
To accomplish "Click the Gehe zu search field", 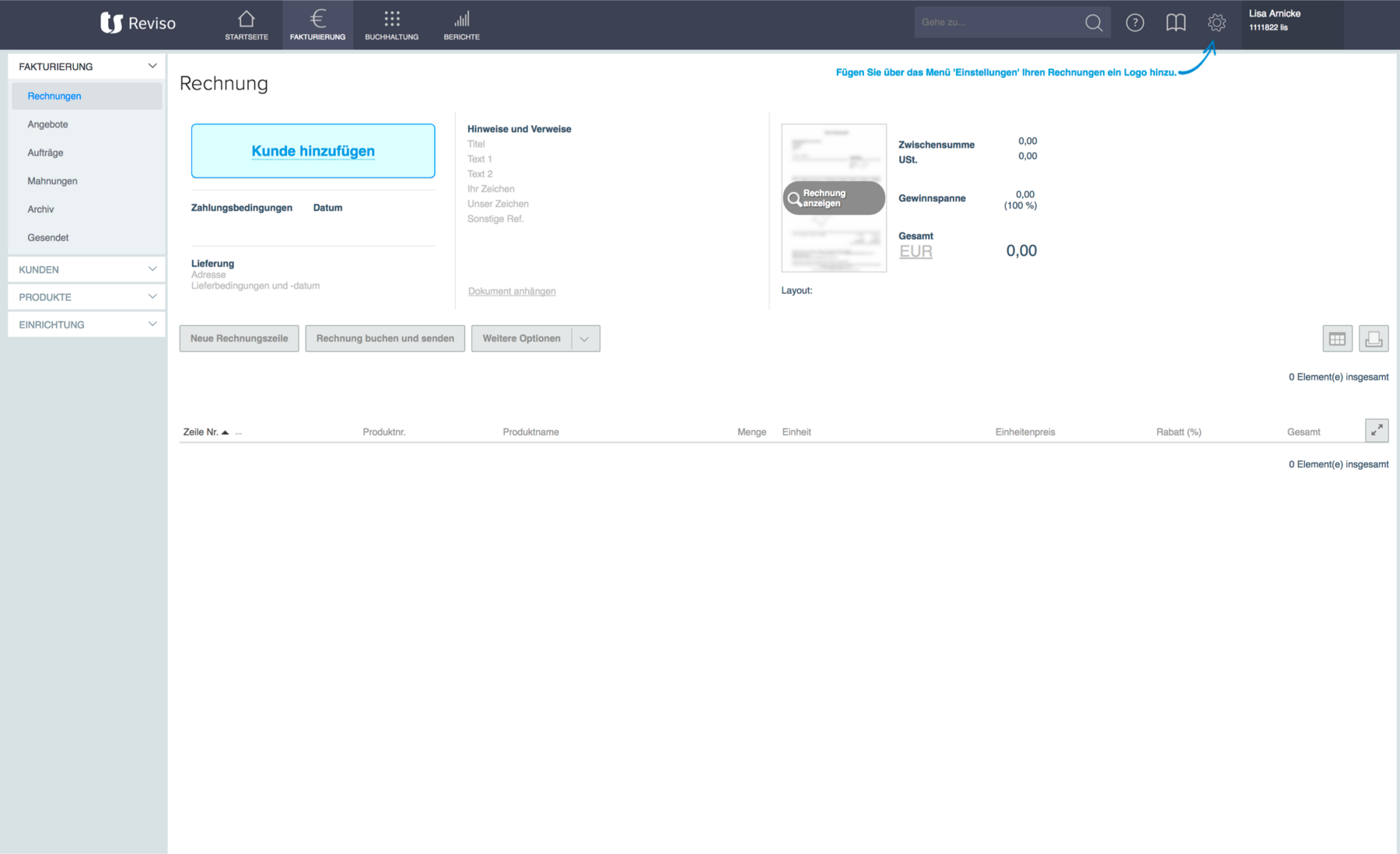I will [998, 23].
